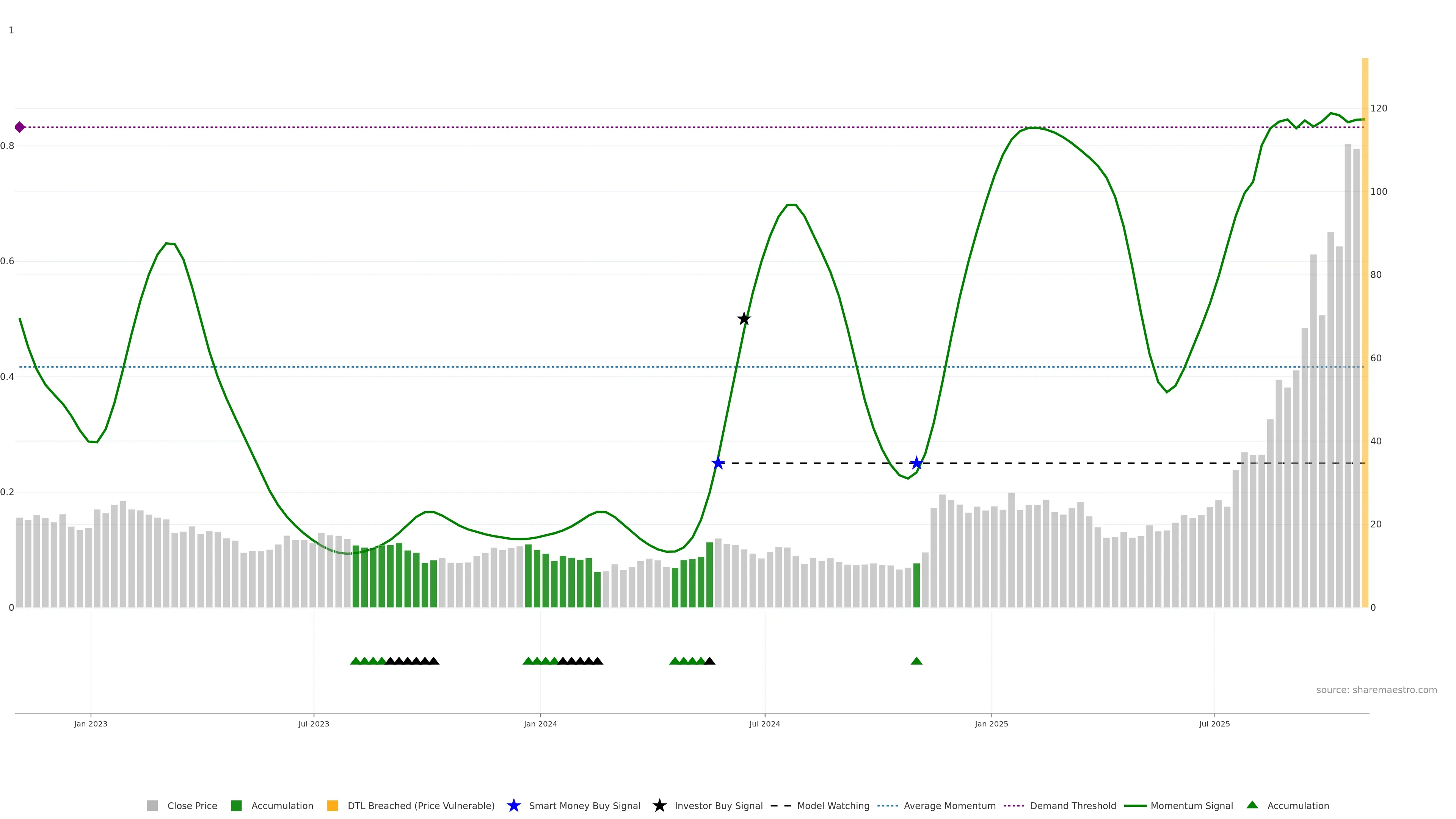Image resolution: width=1456 pixels, height=819 pixels.
Task: Click the green triangle icon in legend
Action: [1252, 805]
